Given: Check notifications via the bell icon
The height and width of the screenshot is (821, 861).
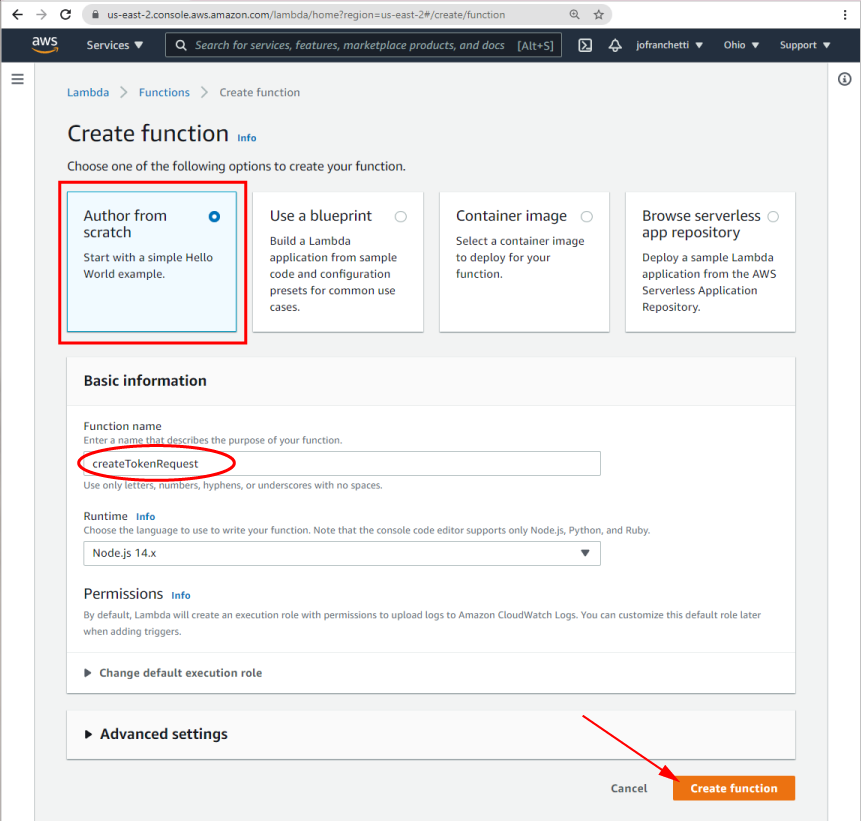Looking at the screenshot, I should 614,45.
